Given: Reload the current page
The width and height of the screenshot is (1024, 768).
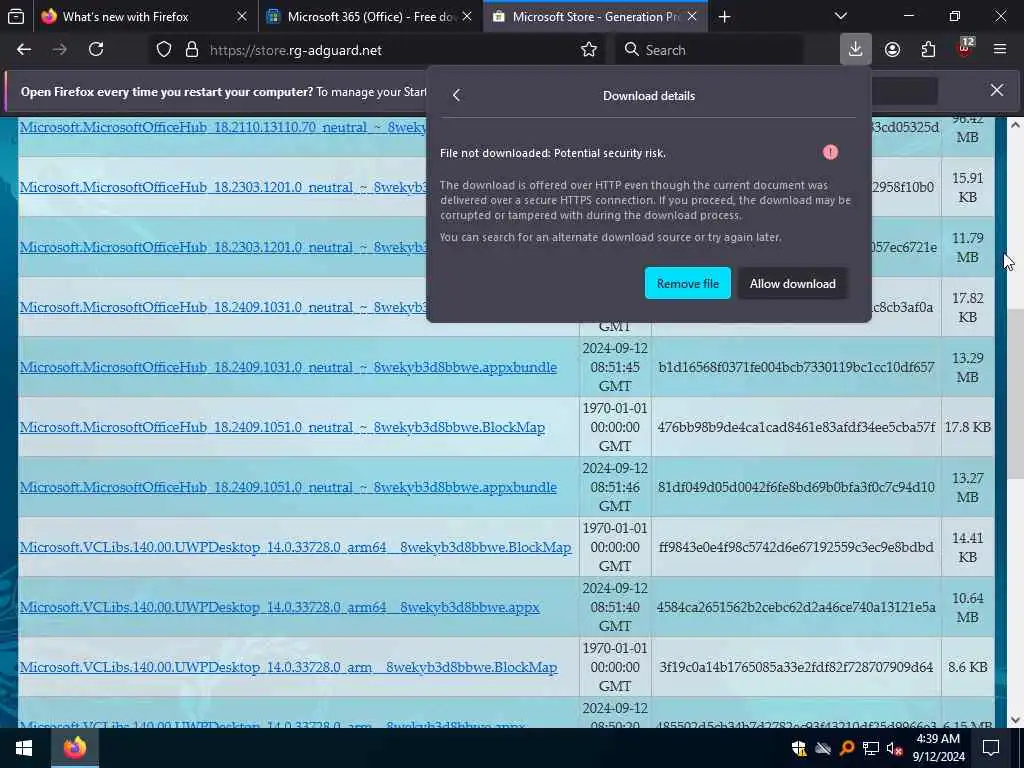Looking at the screenshot, I should pyautogui.click(x=96, y=50).
